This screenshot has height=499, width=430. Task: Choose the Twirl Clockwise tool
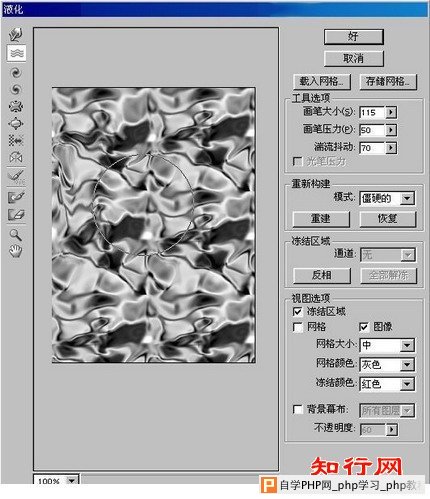click(x=16, y=73)
